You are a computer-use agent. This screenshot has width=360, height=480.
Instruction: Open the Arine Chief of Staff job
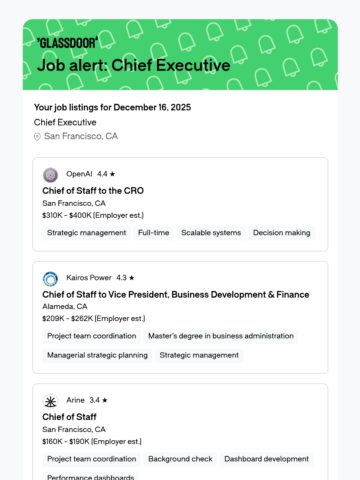[69, 417]
